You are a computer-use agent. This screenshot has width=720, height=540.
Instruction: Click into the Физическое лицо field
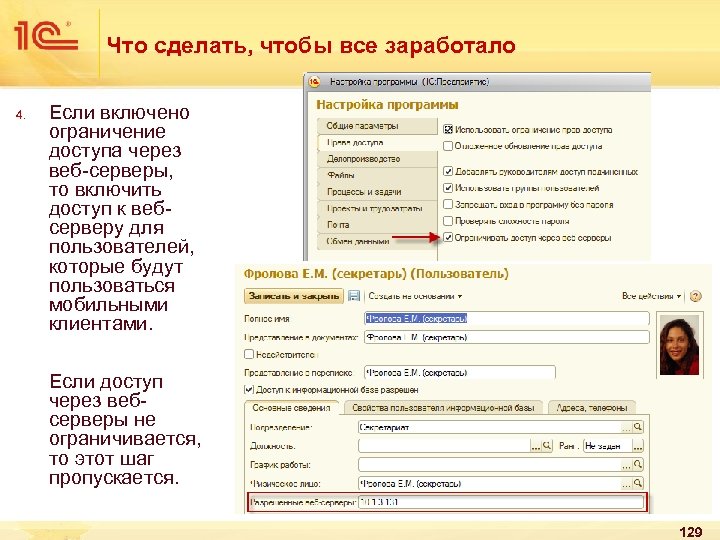[x=489, y=483]
